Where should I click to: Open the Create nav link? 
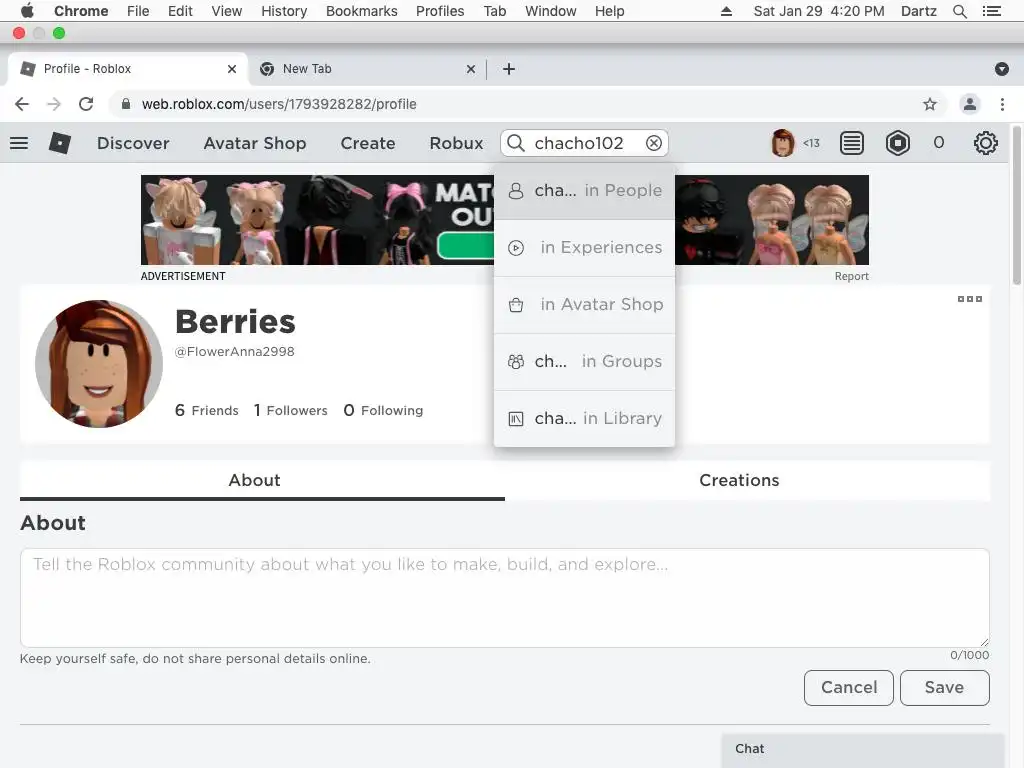click(368, 143)
